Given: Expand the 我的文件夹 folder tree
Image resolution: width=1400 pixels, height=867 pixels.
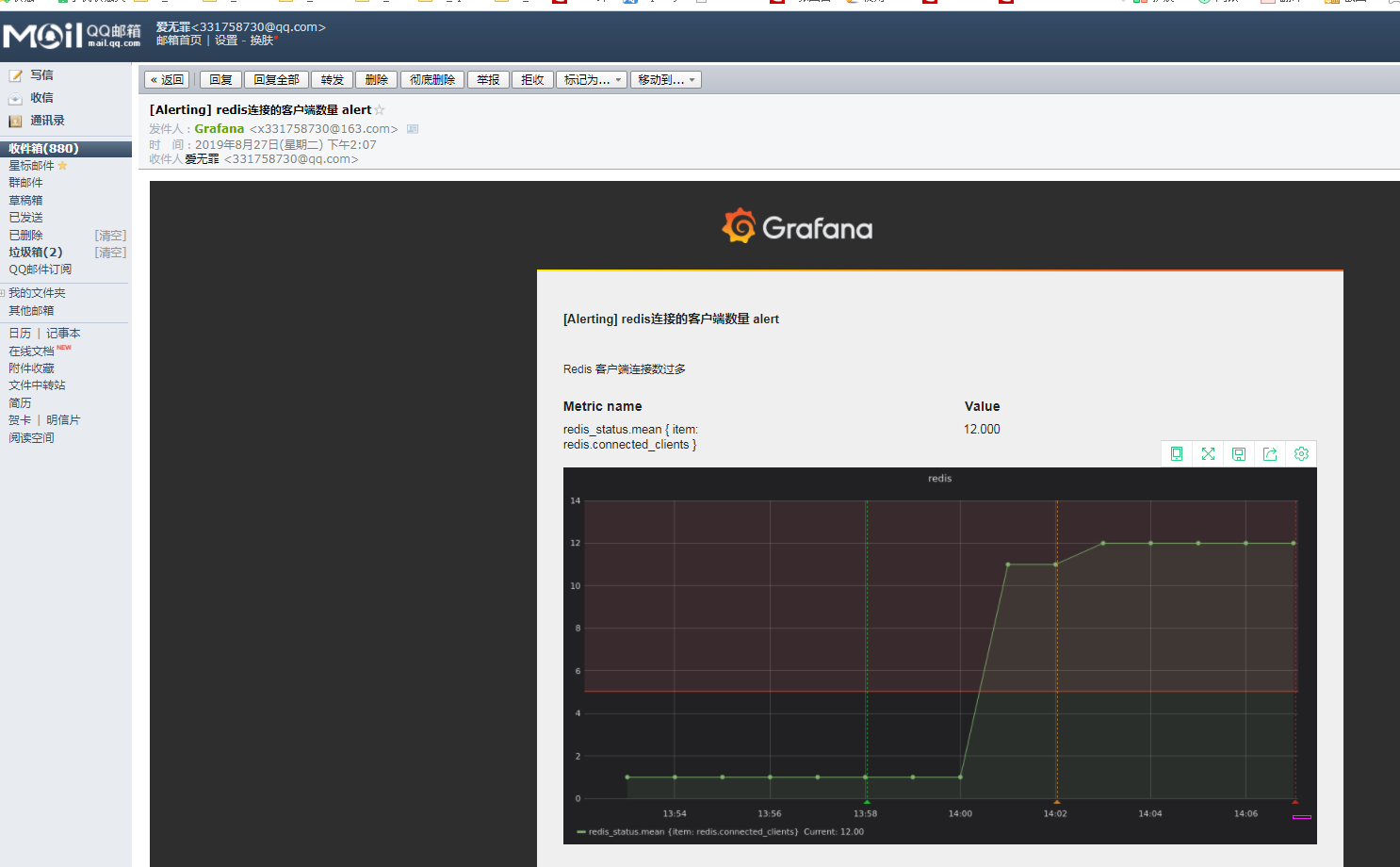Looking at the screenshot, I should point(4,293).
